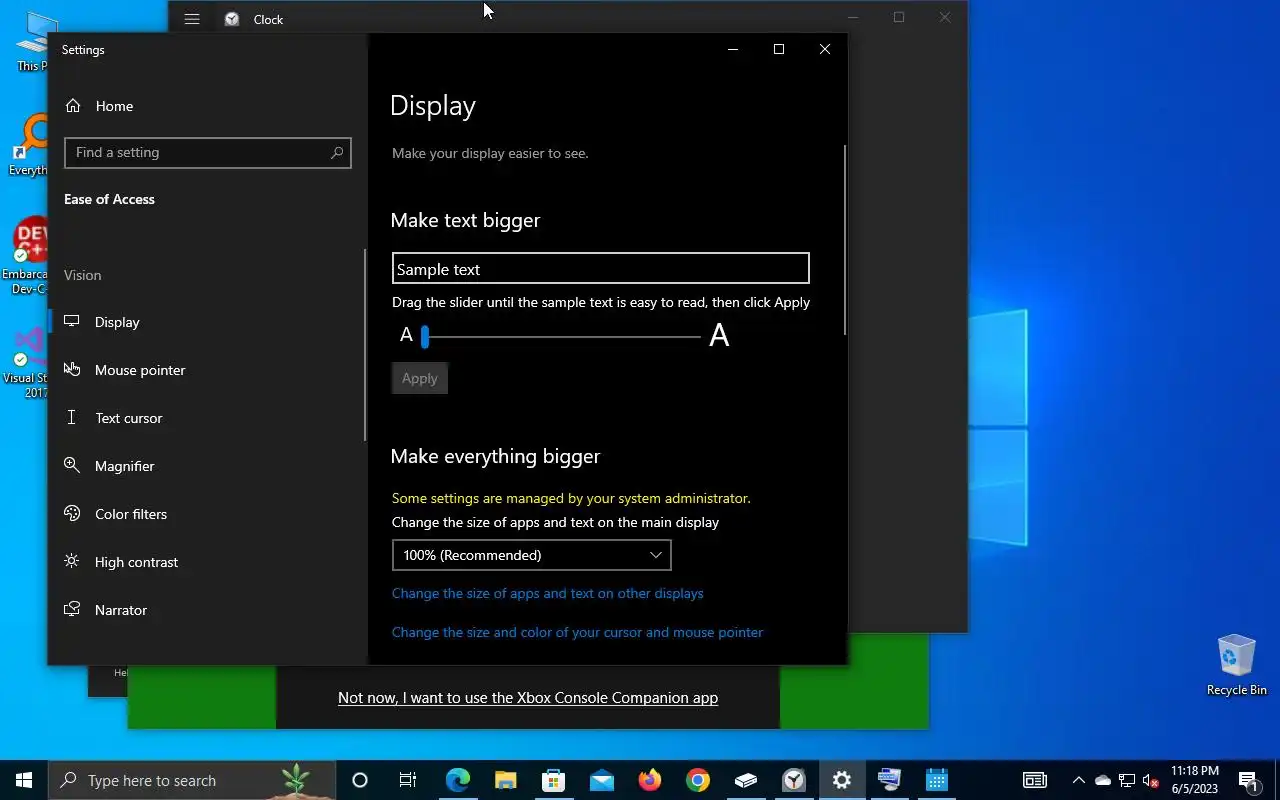Show hidden system tray icons
Image resolution: width=1280 pixels, height=800 pixels.
tap(1078, 780)
